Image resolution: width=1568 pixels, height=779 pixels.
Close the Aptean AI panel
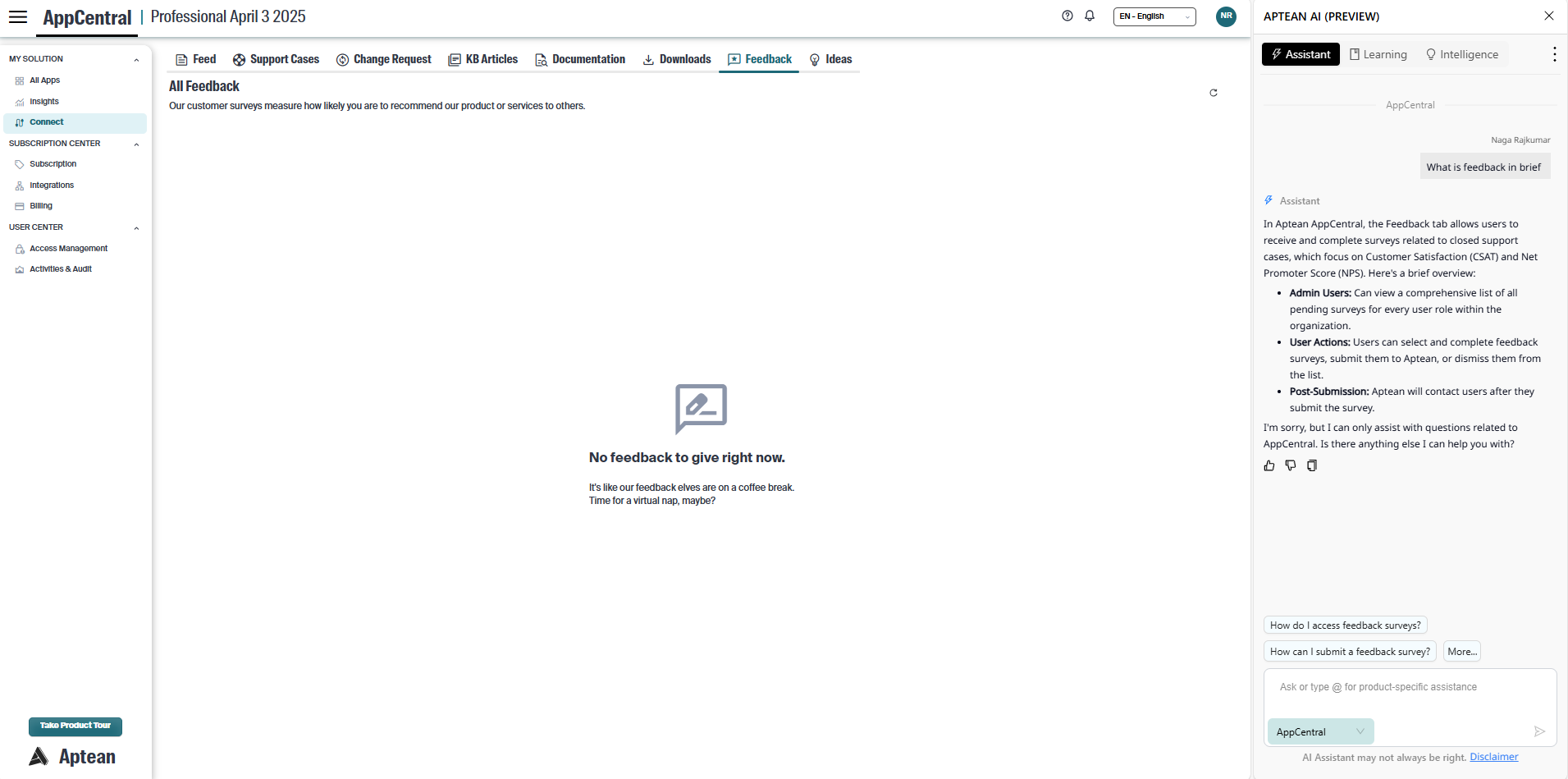[x=1549, y=16]
